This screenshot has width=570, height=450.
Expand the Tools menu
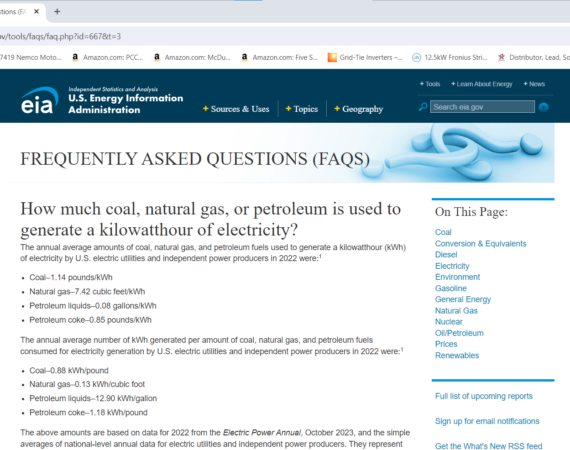click(430, 84)
